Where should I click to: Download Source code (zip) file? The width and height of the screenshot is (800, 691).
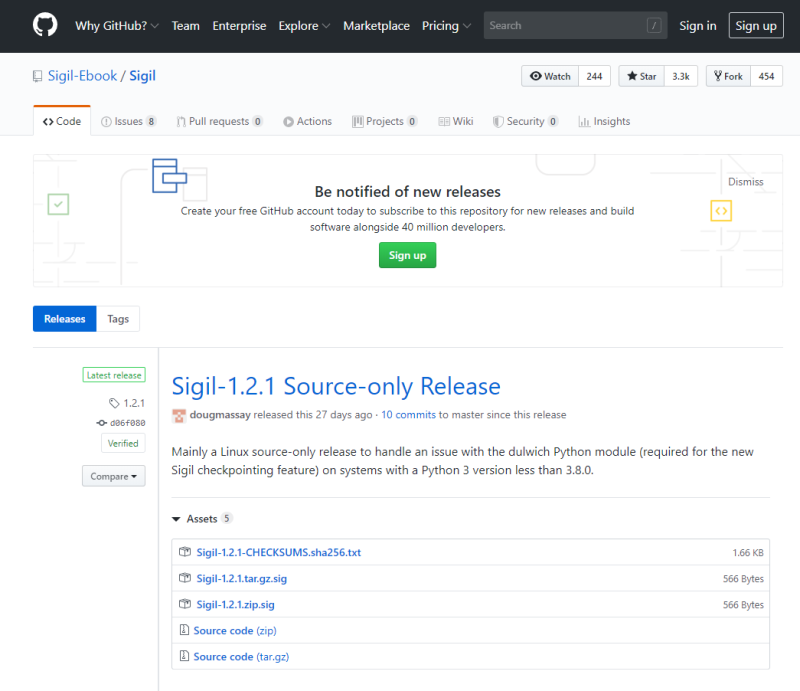tap(235, 630)
